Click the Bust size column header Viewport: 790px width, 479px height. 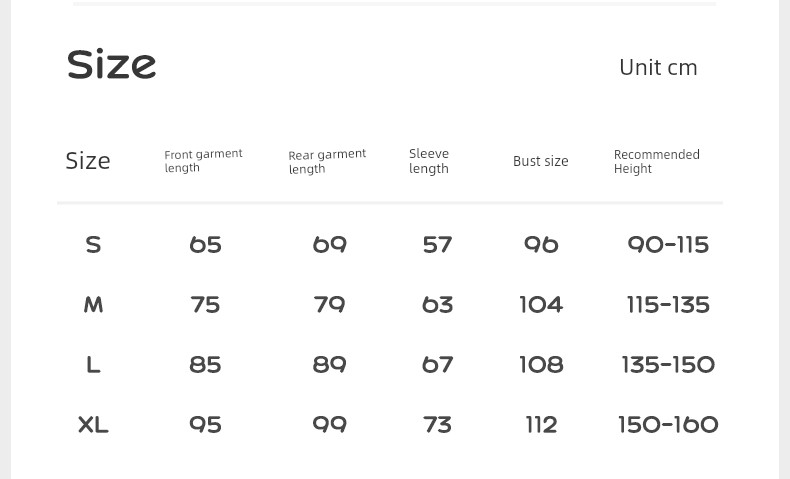point(540,161)
